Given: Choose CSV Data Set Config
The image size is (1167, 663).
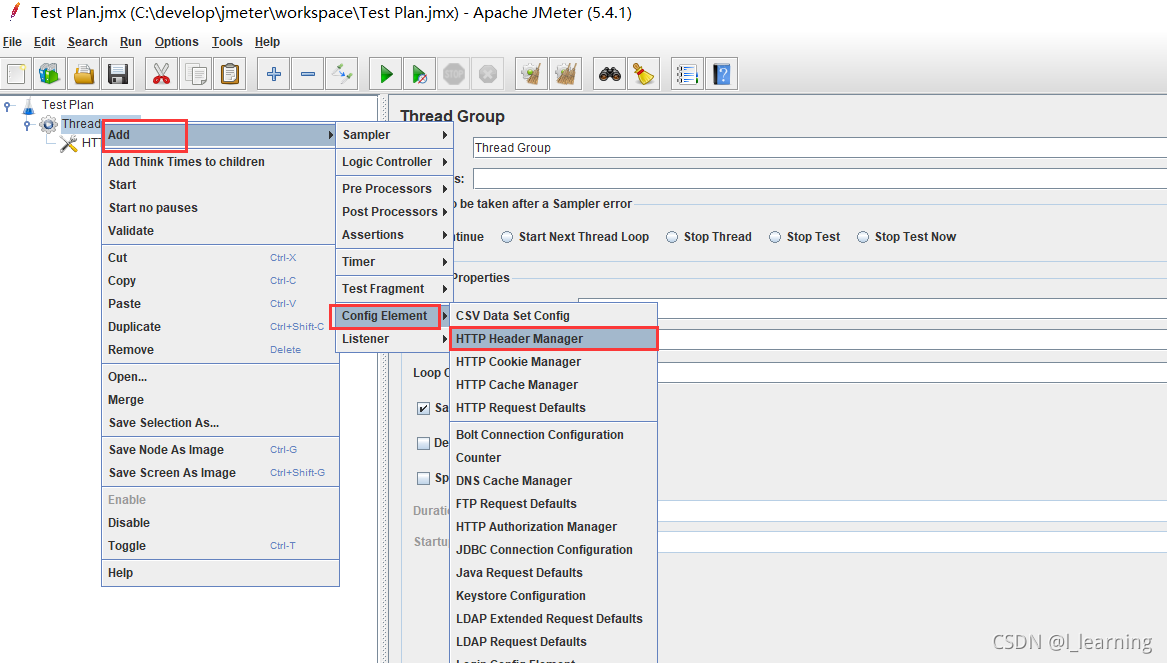Looking at the screenshot, I should coord(554,316).
